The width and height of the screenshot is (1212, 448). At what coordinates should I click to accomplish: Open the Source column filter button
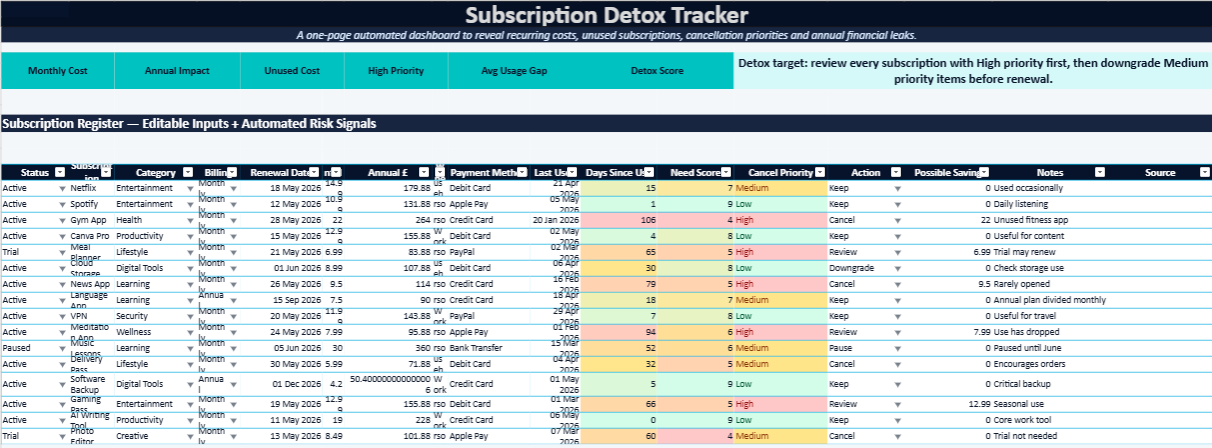click(x=1204, y=173)
